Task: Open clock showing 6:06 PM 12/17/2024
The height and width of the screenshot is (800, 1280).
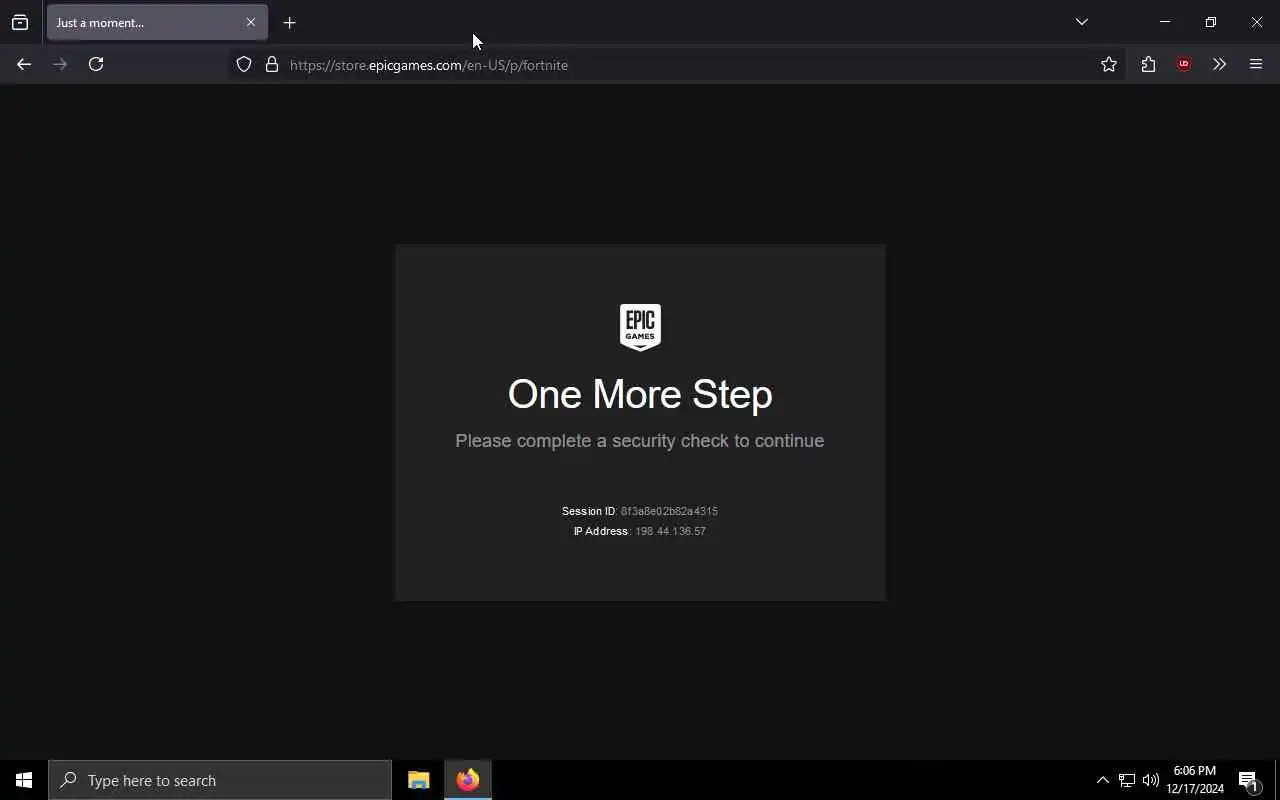Action: tap(1195, 780)
